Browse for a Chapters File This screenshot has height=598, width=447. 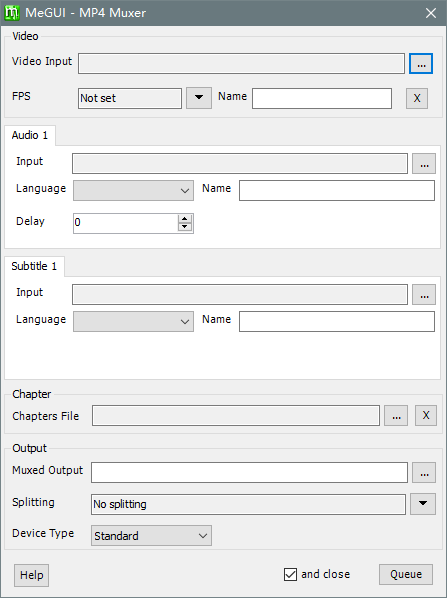pyautogui.click(x=396, y=415)
